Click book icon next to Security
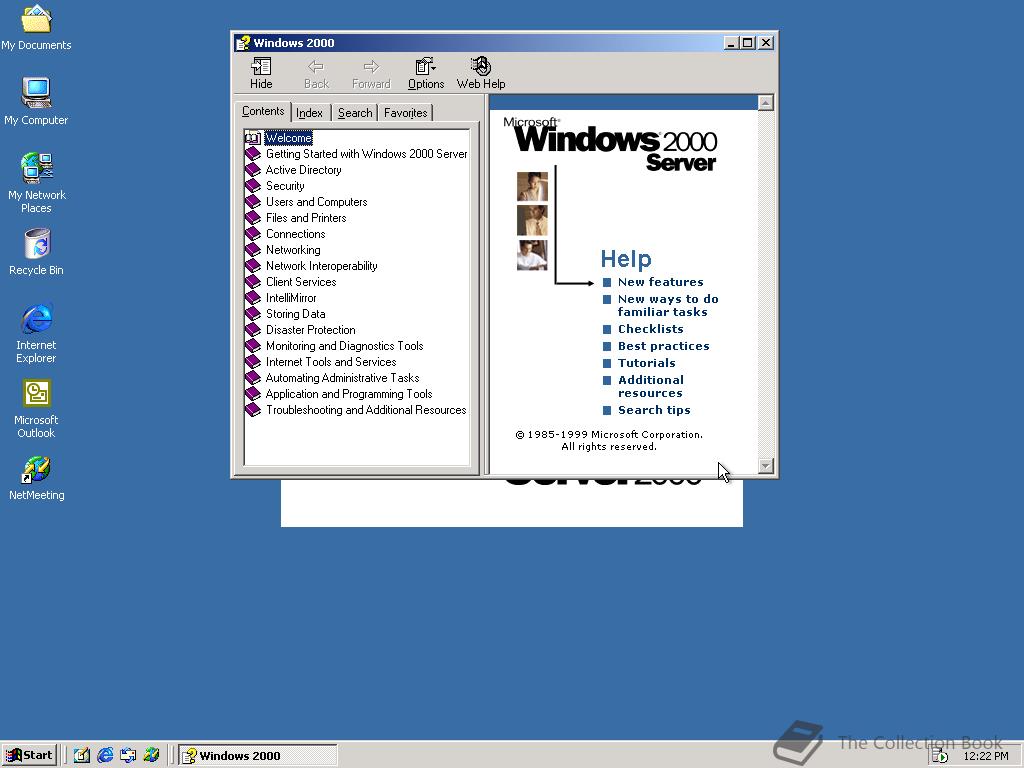1024x768 pixels. [253, 186]
